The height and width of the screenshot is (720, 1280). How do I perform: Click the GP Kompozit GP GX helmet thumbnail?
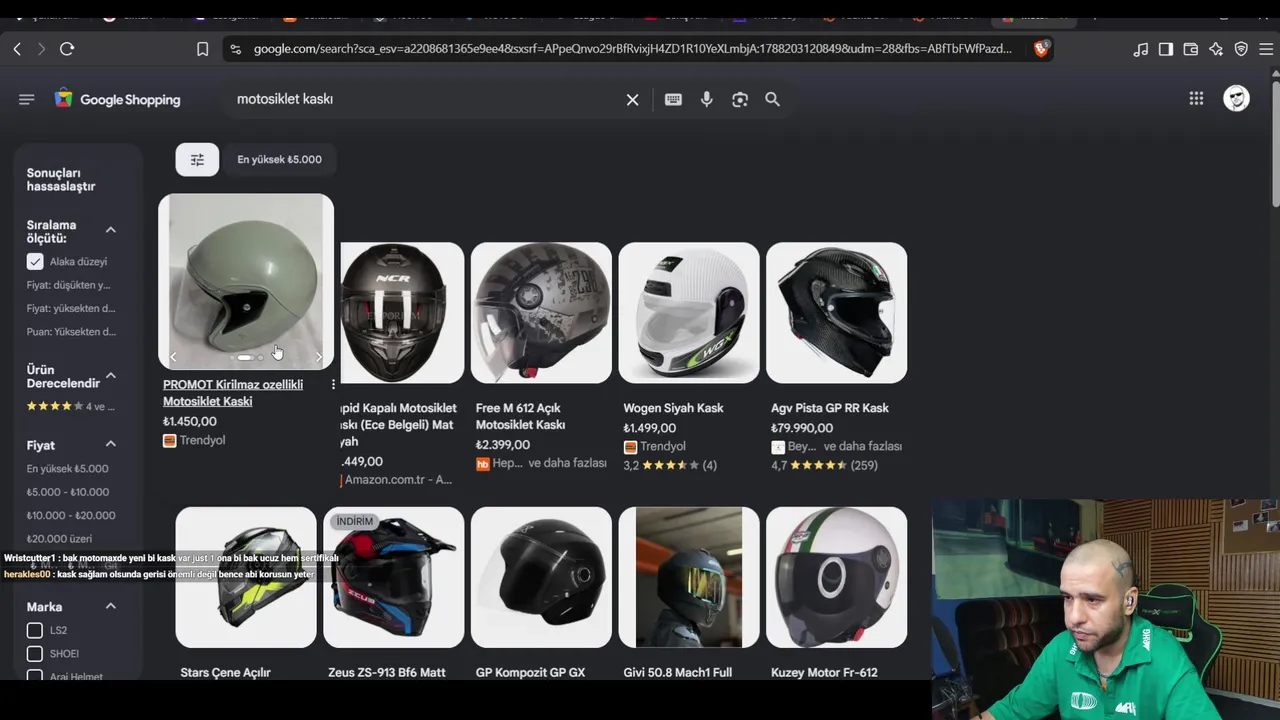[541, 578]
